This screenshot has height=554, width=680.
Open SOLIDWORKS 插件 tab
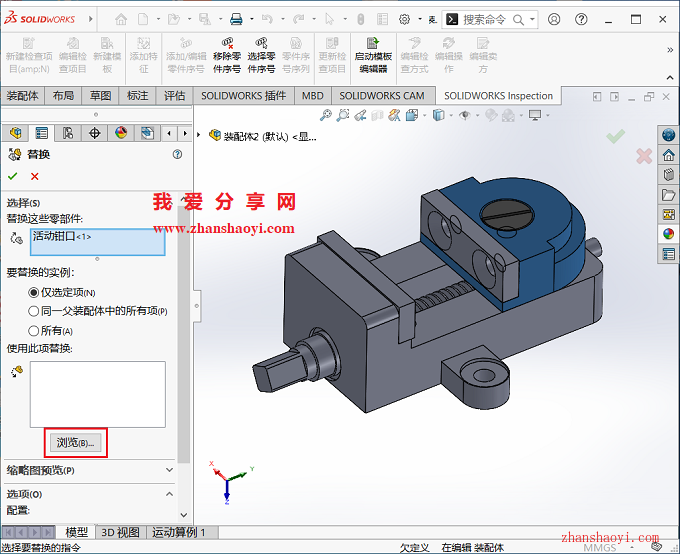(x=243, y=95)
